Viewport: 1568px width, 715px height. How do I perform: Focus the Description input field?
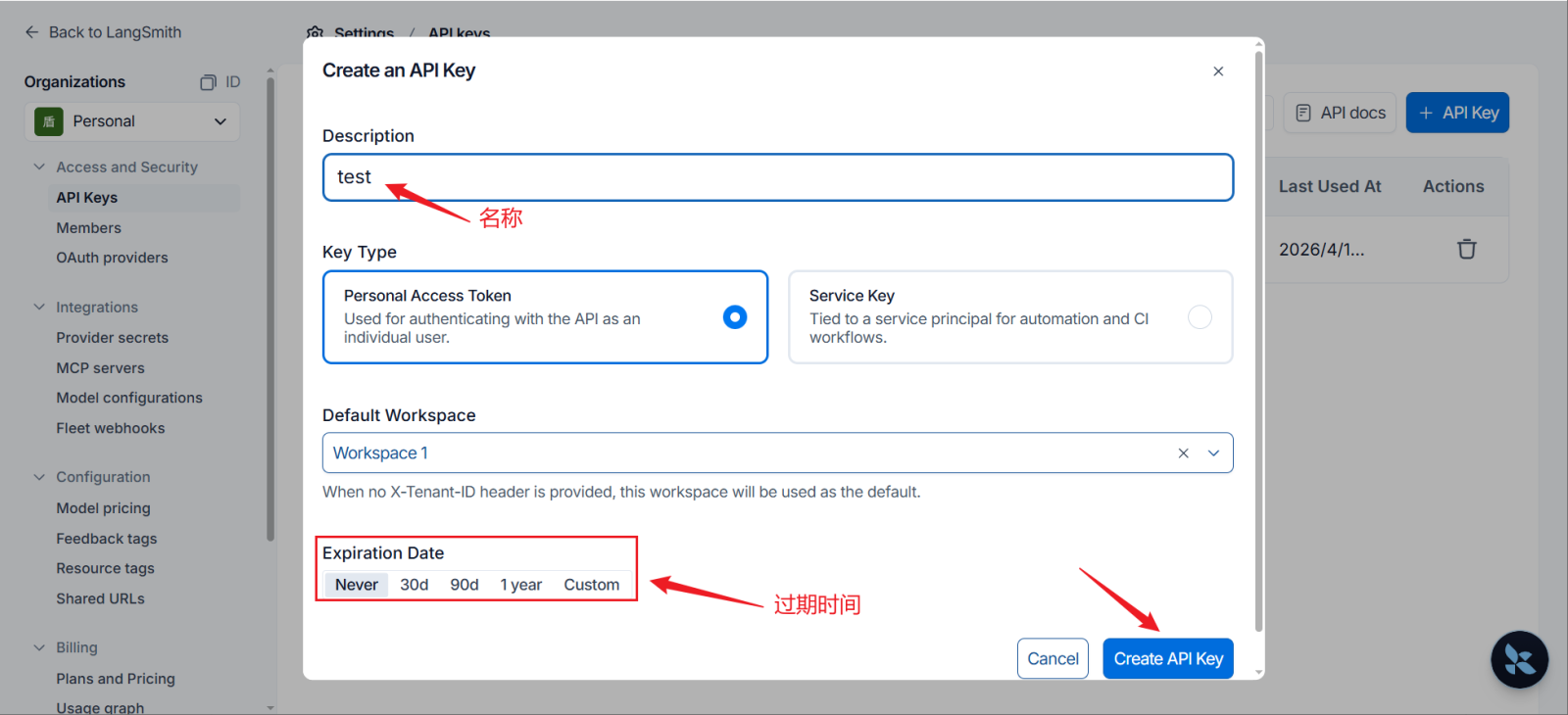[x=778, y=177]
